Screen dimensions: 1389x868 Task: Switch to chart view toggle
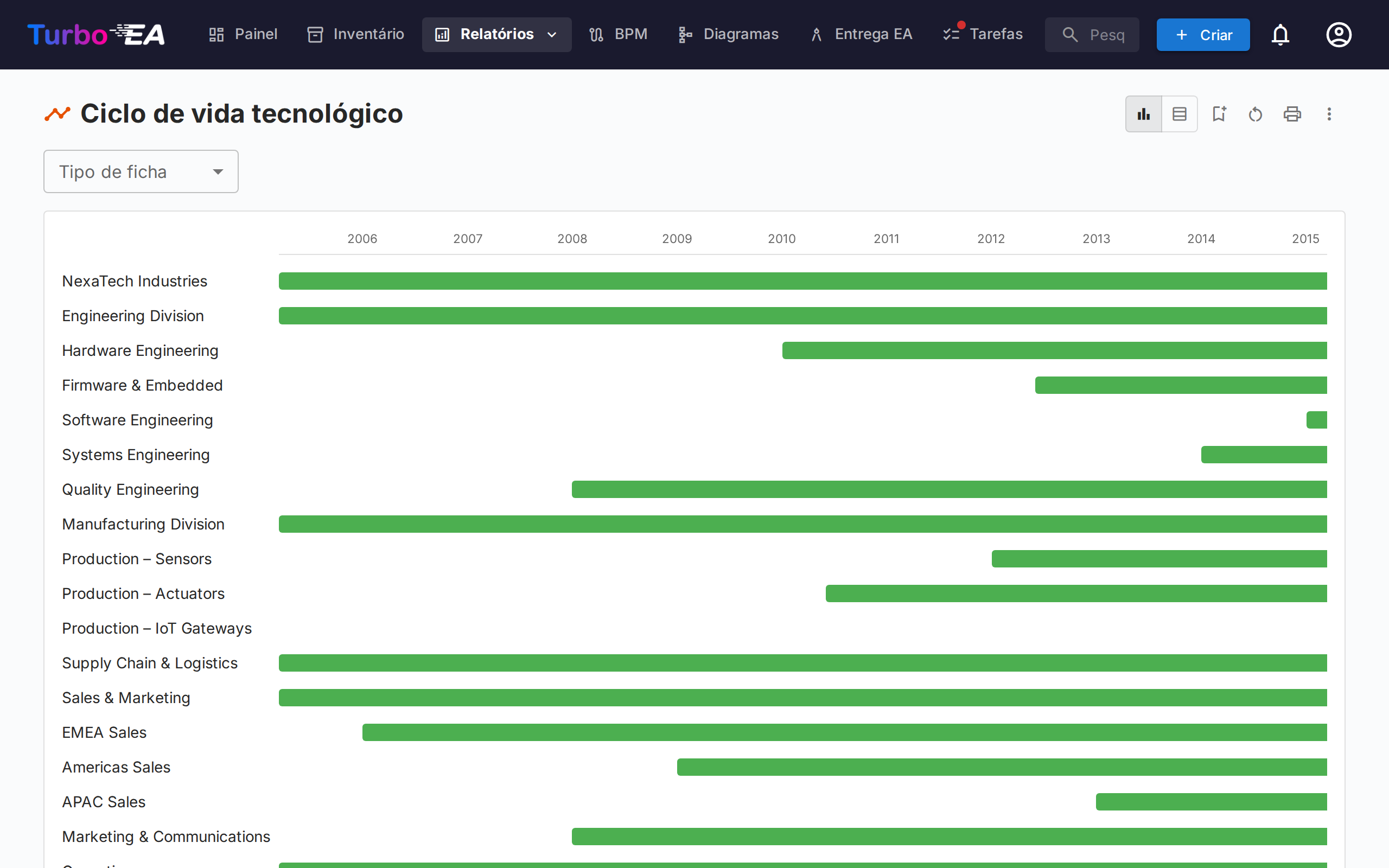1143,114
